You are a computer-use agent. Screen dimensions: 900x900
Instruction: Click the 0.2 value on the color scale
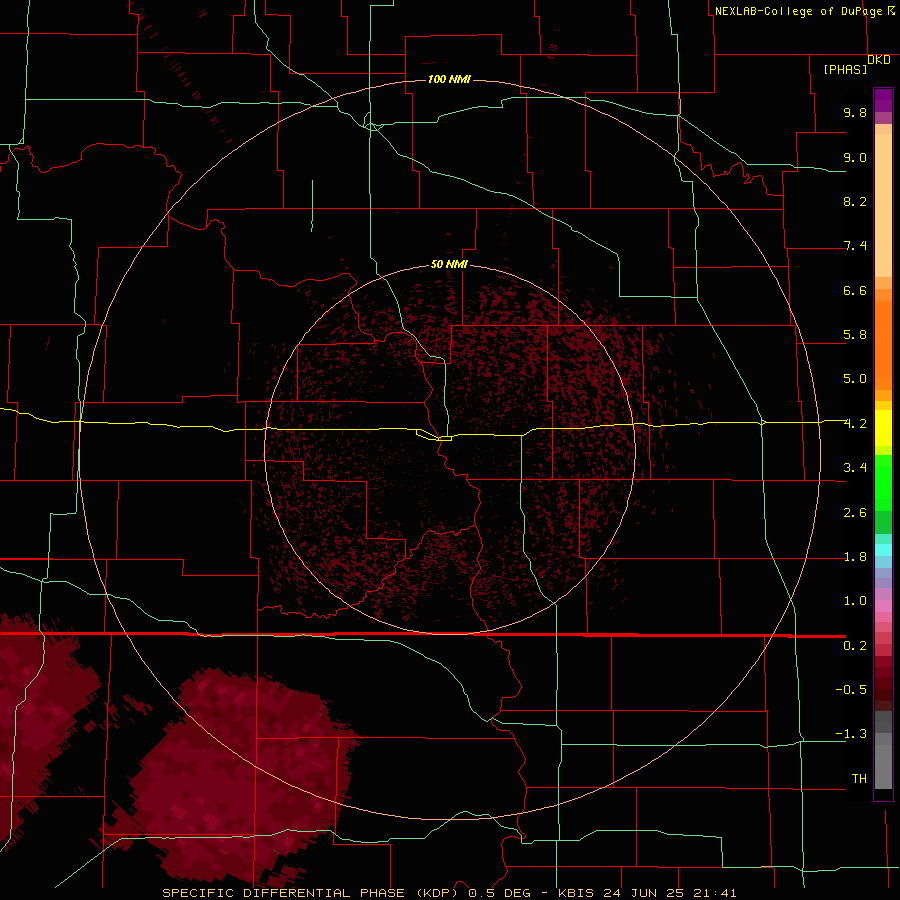(855, 646)
